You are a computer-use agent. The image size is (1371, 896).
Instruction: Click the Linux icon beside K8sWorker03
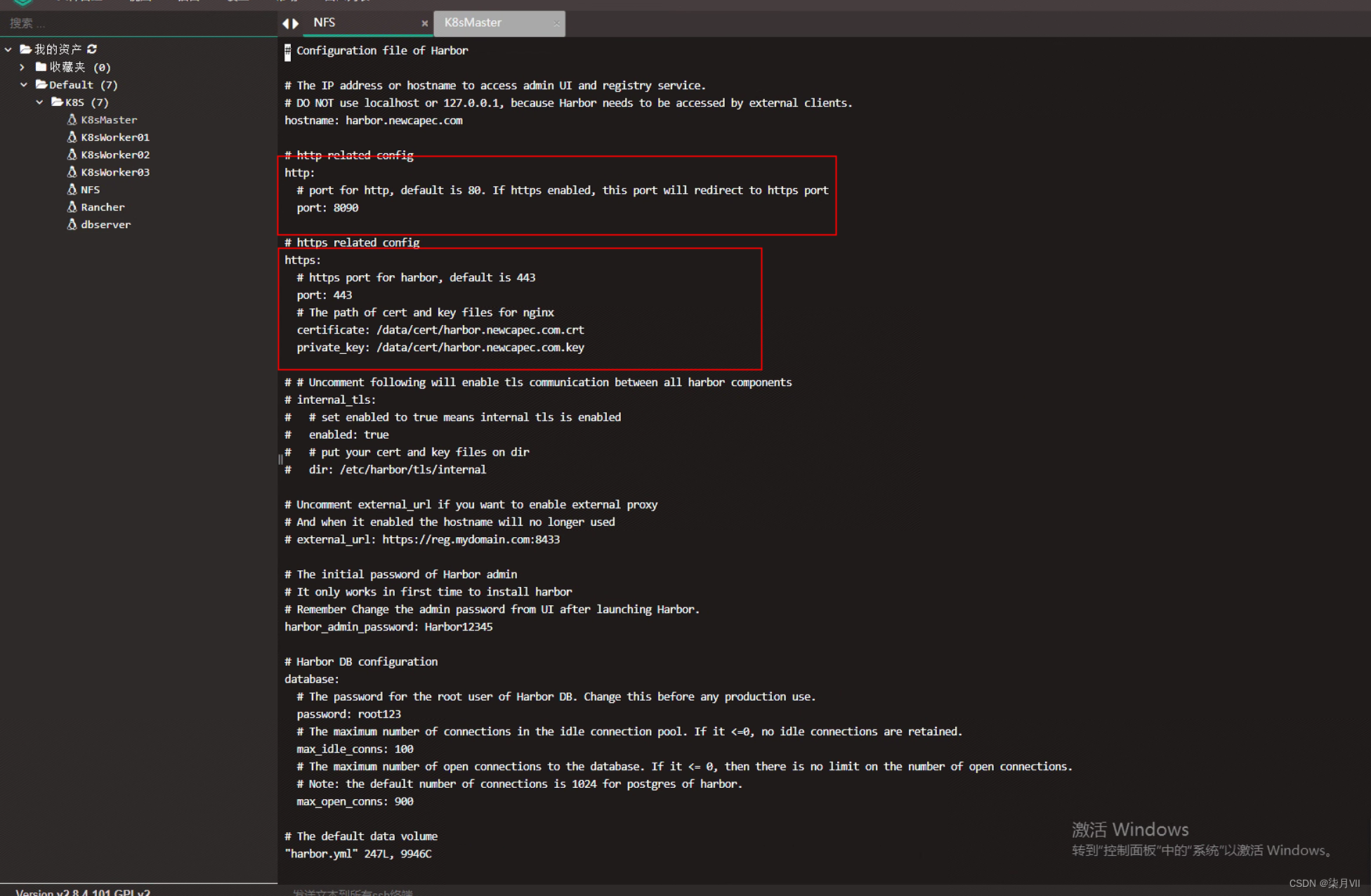72,172
